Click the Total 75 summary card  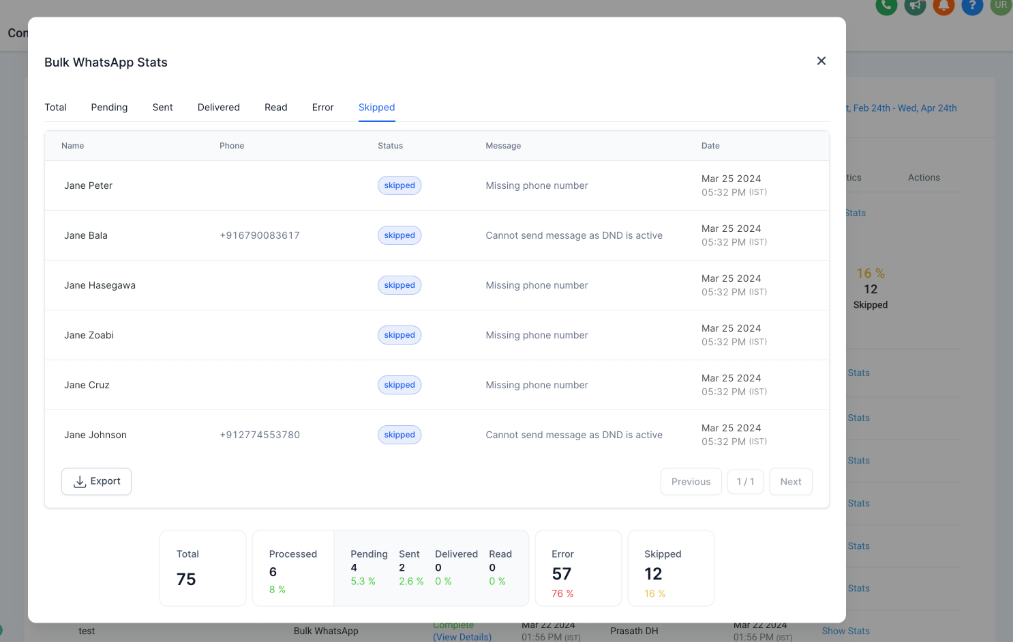pyautogui.click(x=203, y=568)
